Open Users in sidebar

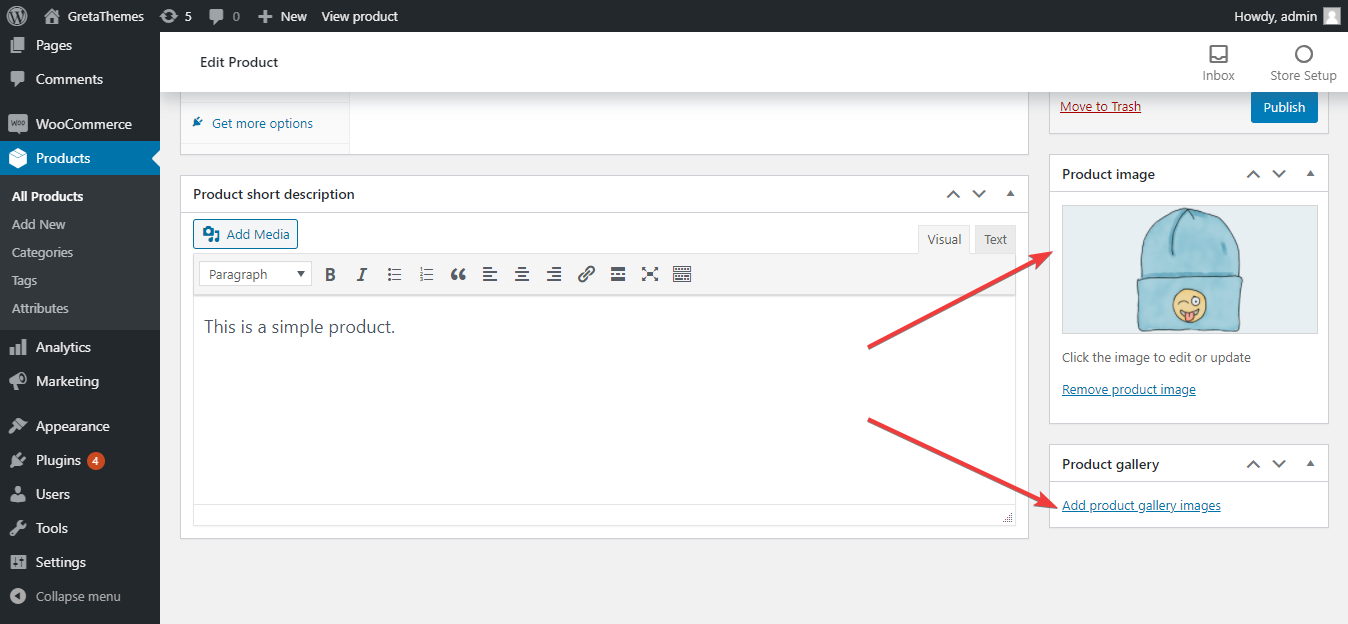pos(80,494)
